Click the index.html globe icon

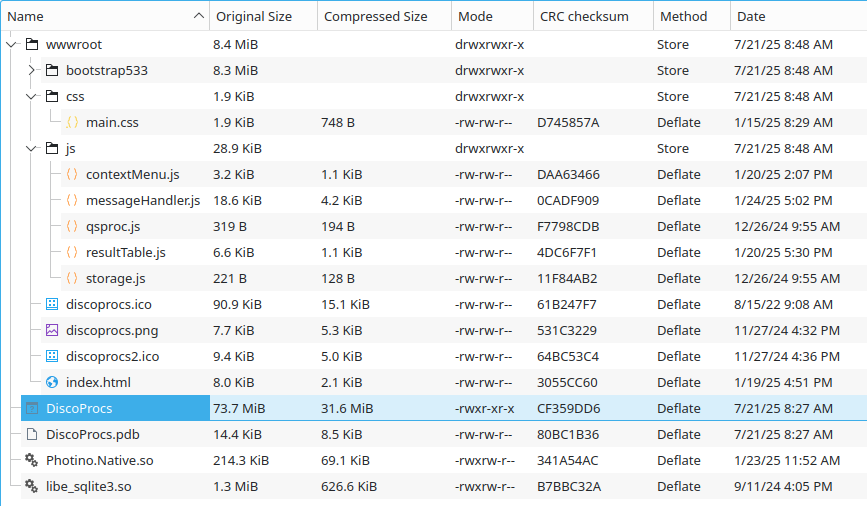tap(52, 382)
